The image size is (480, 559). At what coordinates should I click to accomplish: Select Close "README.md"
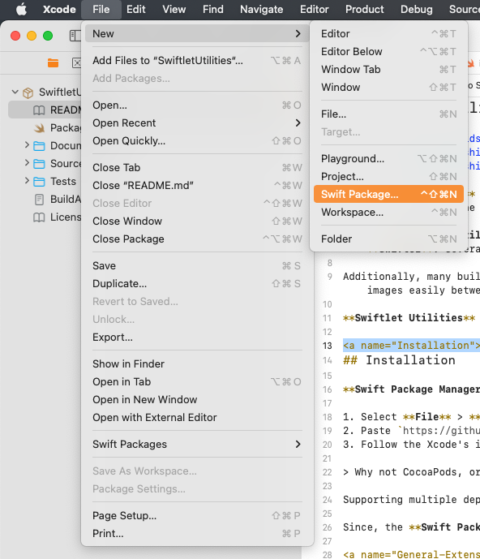tap(197, 185)
